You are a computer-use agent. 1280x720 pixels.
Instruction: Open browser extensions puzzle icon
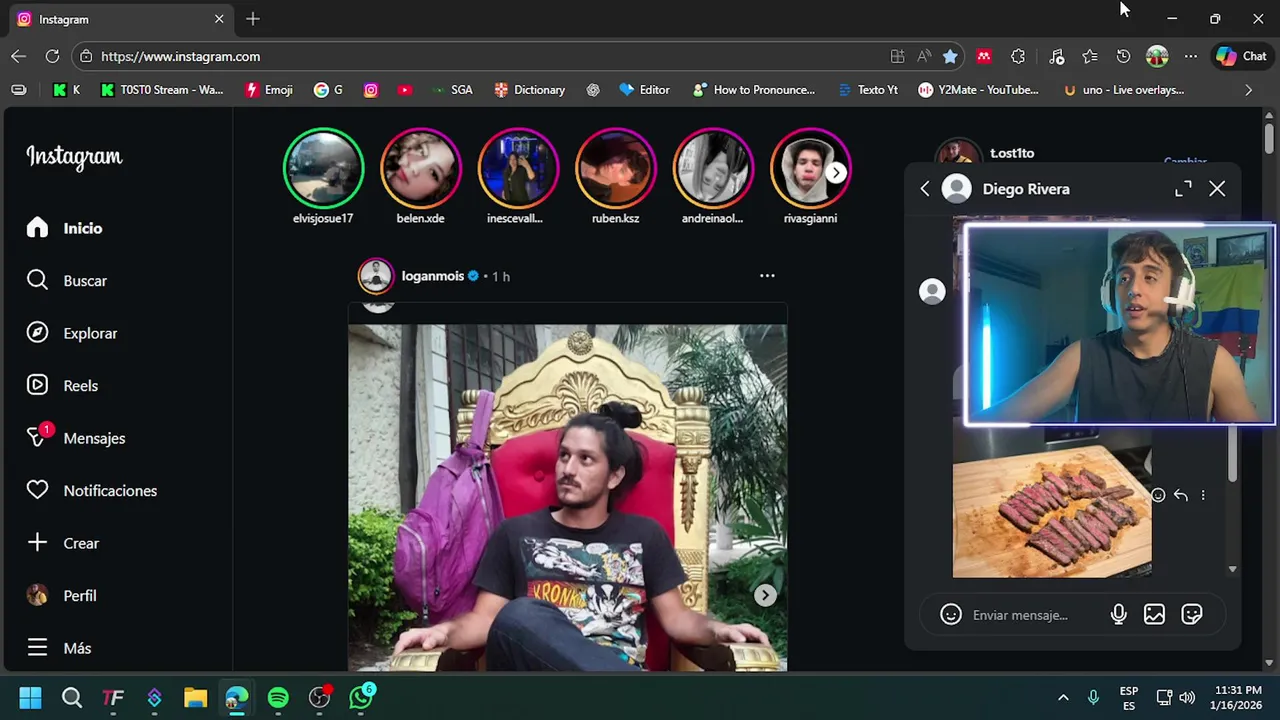(1018, 57)
